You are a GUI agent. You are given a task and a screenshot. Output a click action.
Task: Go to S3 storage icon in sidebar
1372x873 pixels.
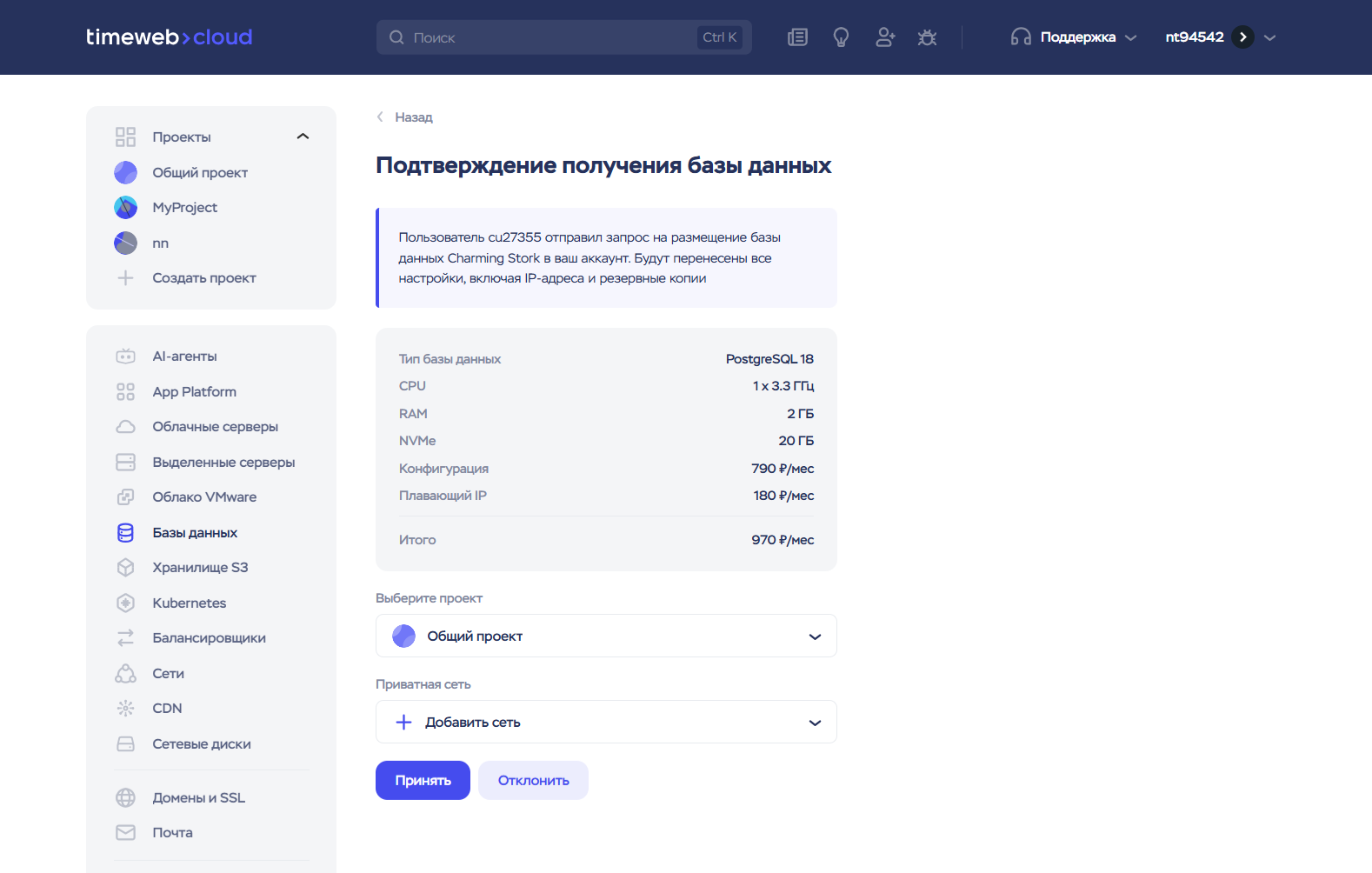pyautogui.click(x=126, y=568)
